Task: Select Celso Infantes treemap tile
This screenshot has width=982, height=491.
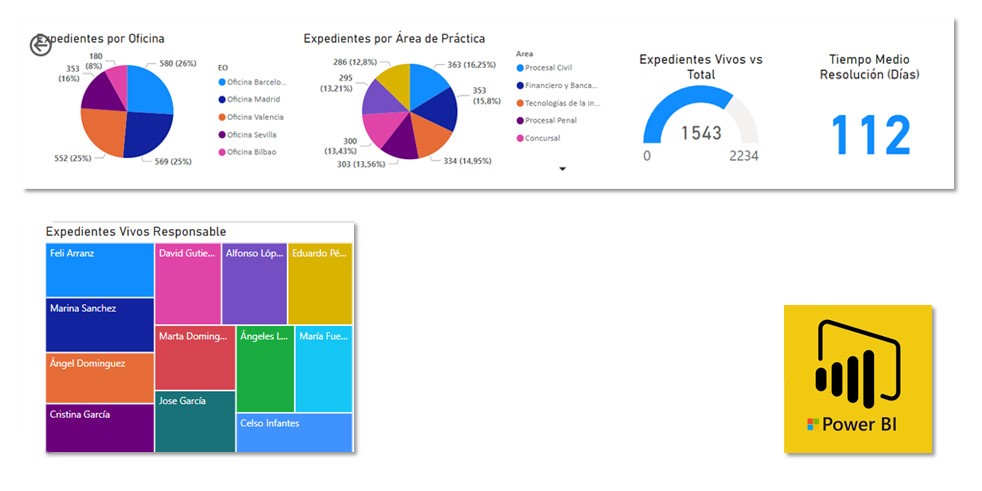Action: pyautogui.click(x=295, y=432)
